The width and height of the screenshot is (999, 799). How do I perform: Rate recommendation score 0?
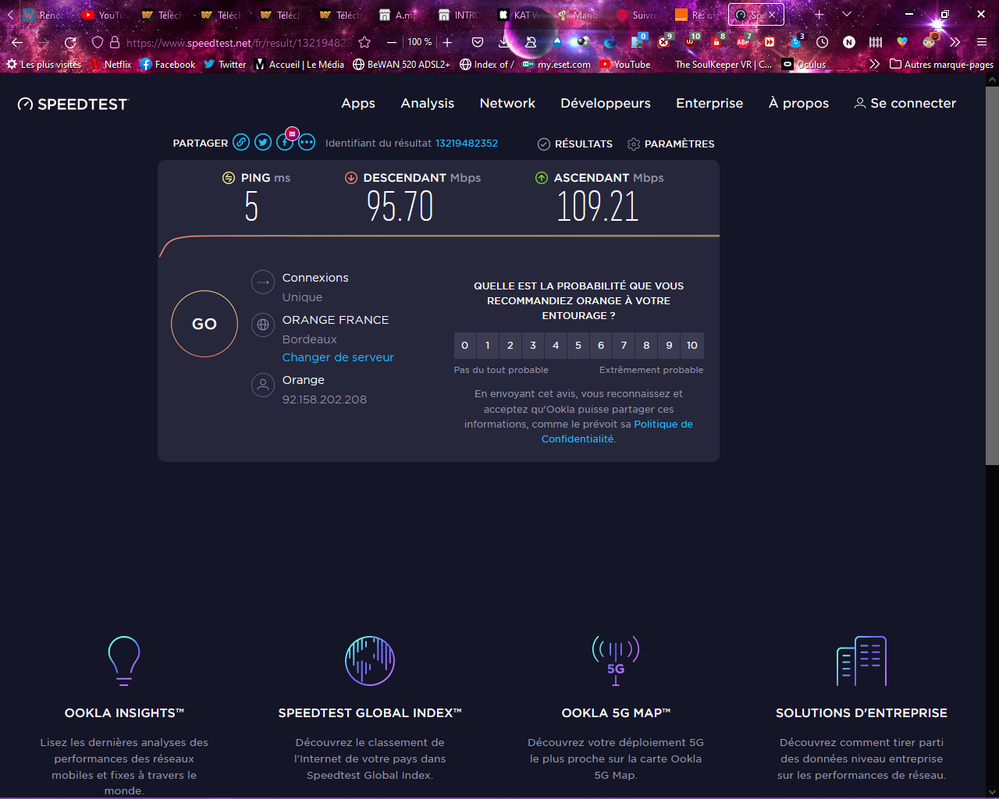point(465,345)
